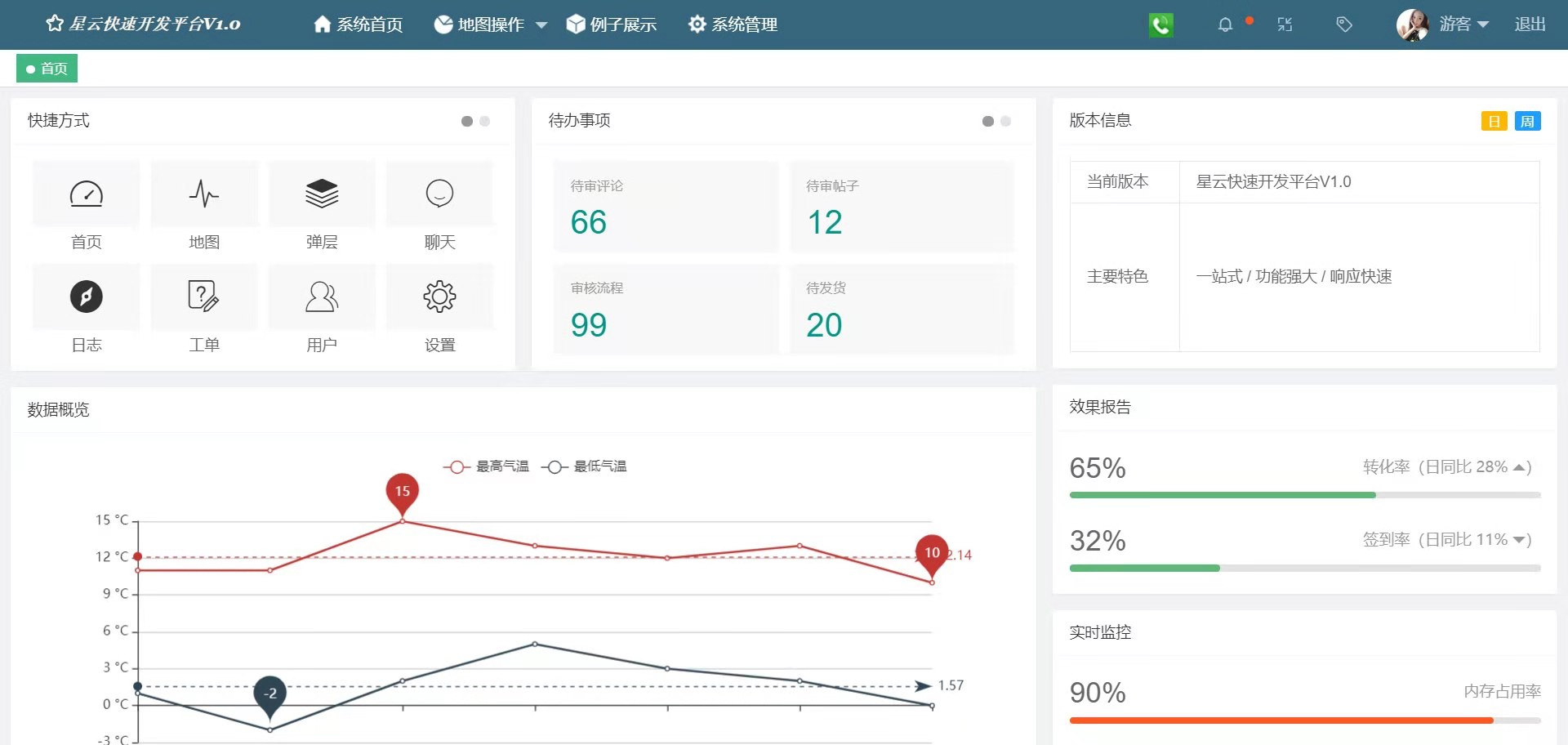
Task: Click the green phone icon in the navbar
Action: tap(1160, 25)
